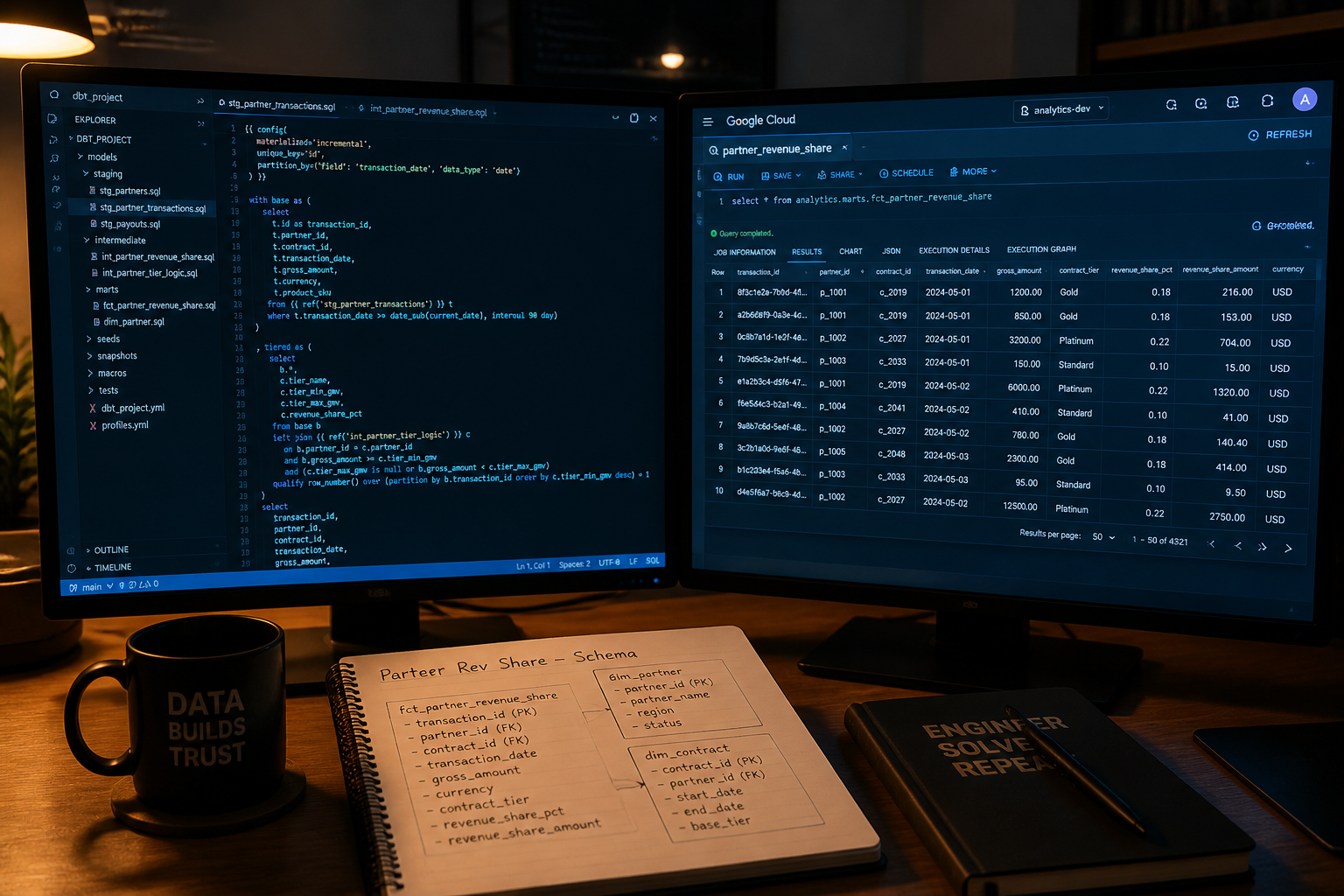Click the split editor icon in the code editor

(x=634, y=118)
